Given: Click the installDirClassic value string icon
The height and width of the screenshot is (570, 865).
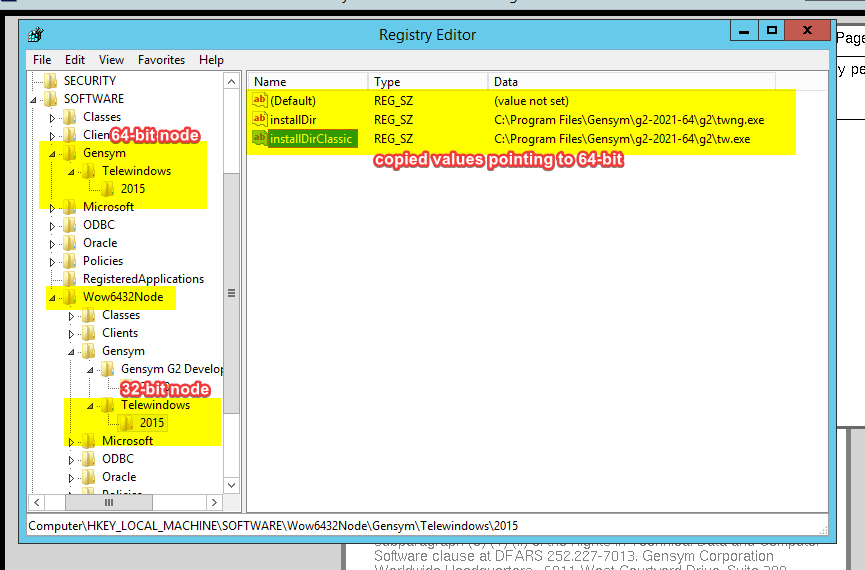Looking at the screenshot, I should [x=260, y=138].
